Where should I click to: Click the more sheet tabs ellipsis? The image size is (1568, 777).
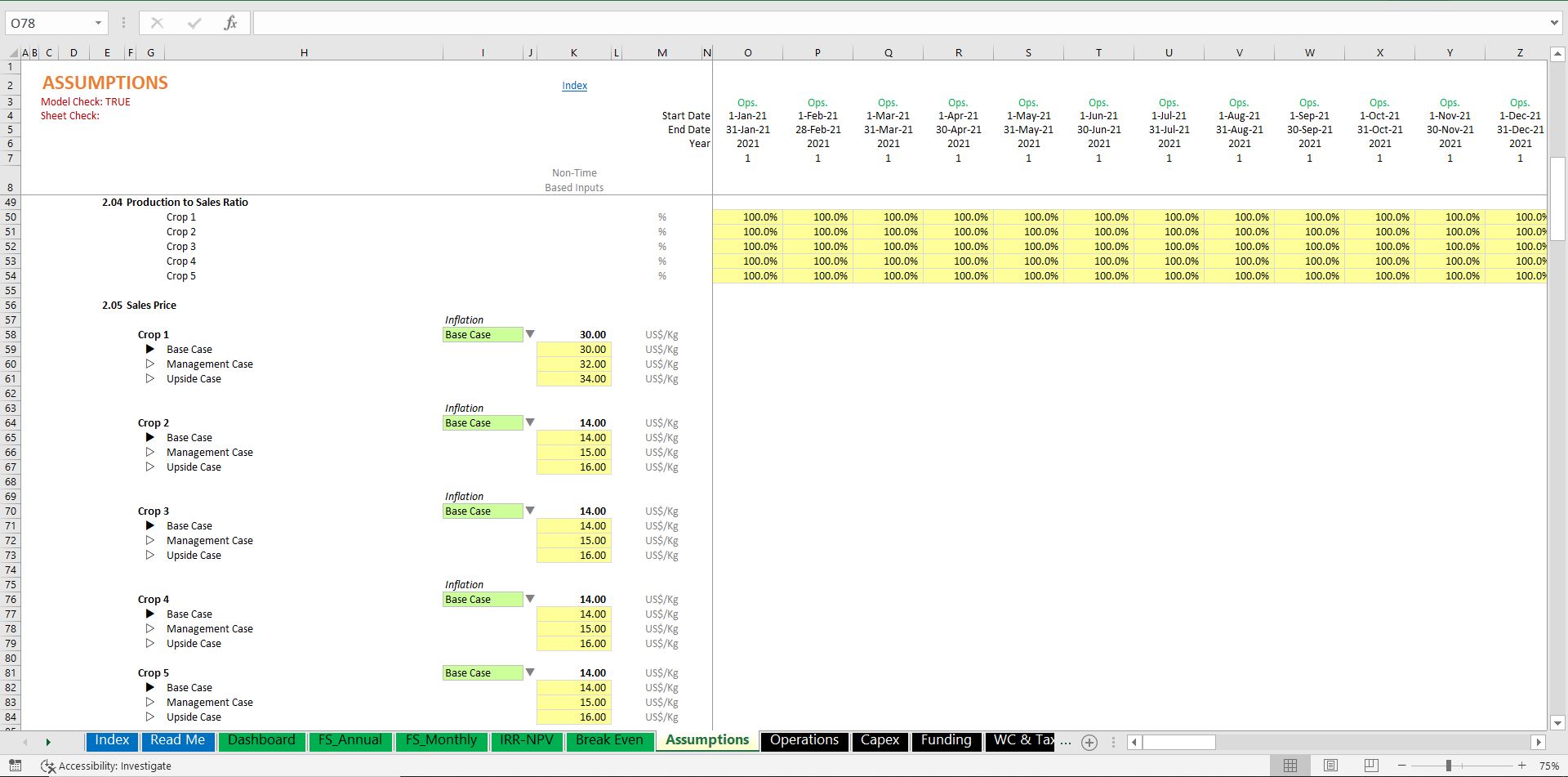point(1066,742)
